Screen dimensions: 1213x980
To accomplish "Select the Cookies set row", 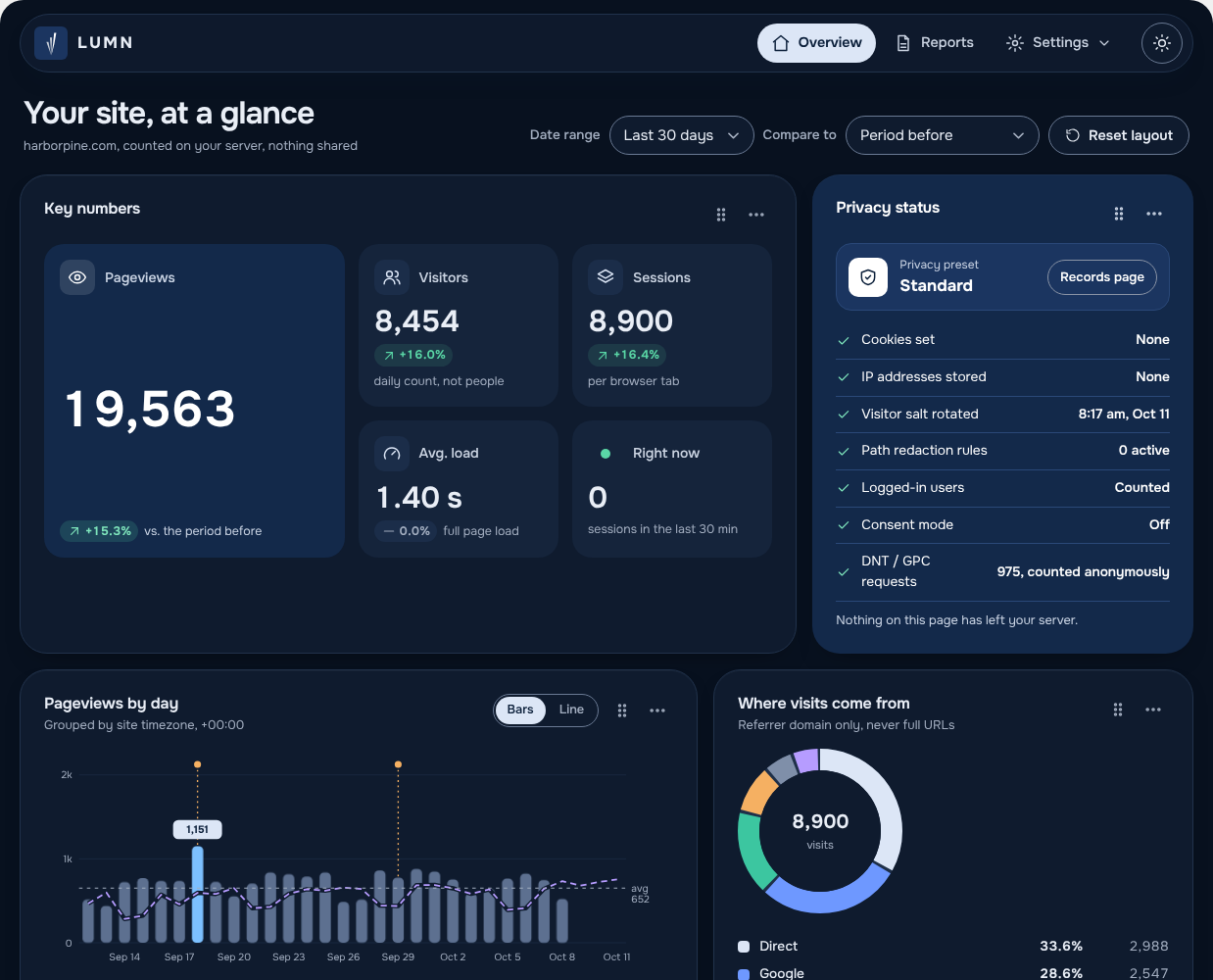I will pos(1003,340).
